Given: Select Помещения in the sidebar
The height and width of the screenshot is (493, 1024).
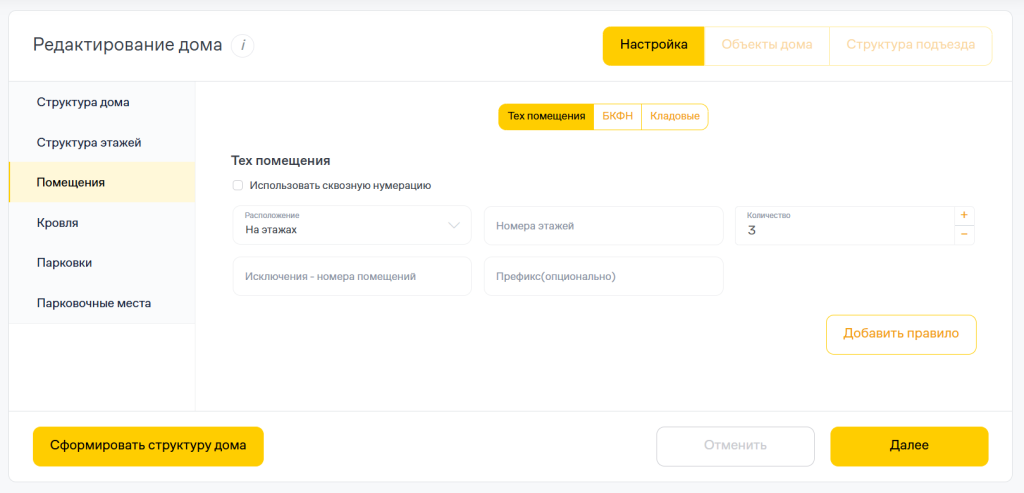Looking at the screenshot, I should 102,182.
